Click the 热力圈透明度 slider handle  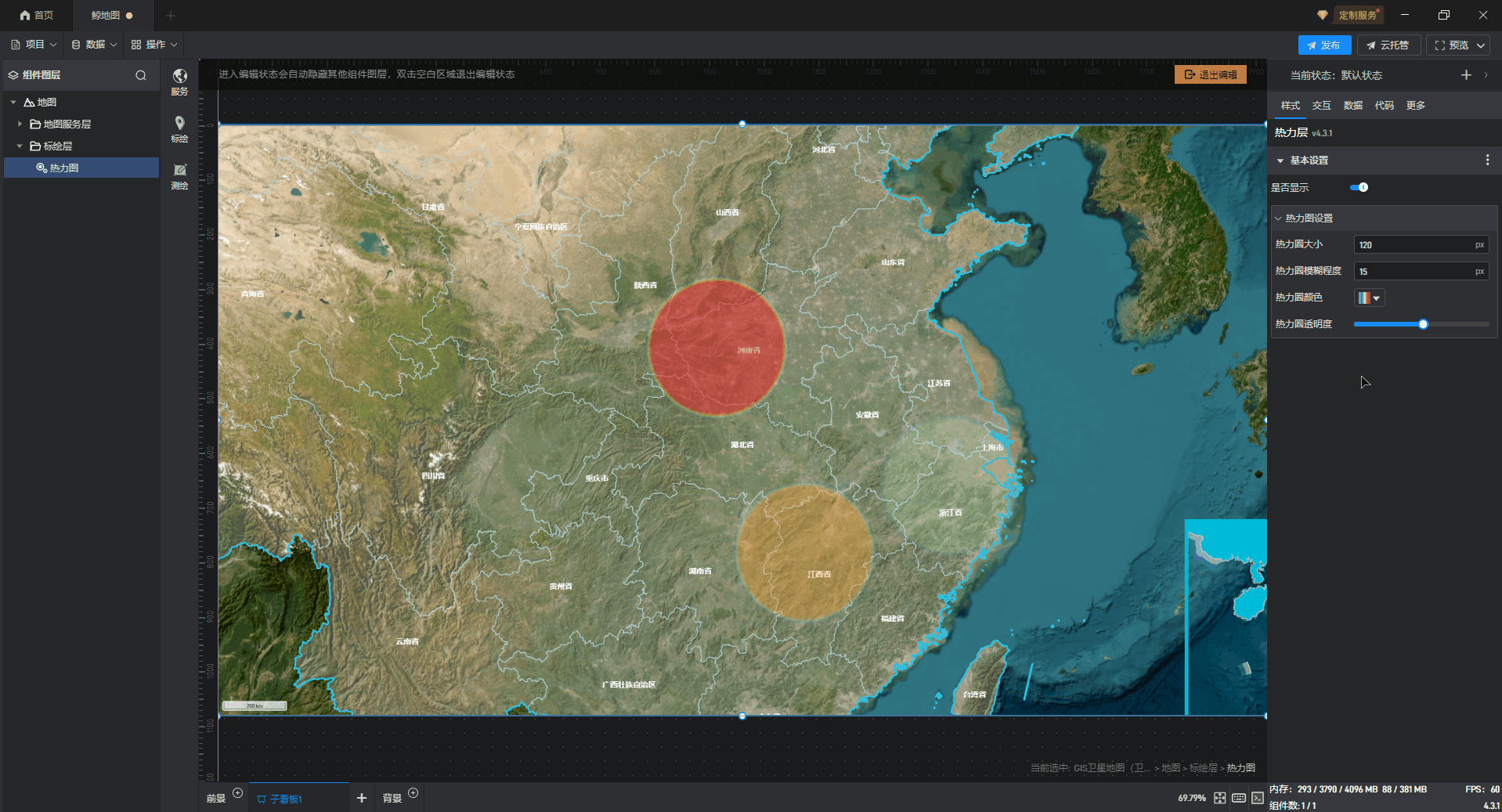click(x=1423, y=324)
